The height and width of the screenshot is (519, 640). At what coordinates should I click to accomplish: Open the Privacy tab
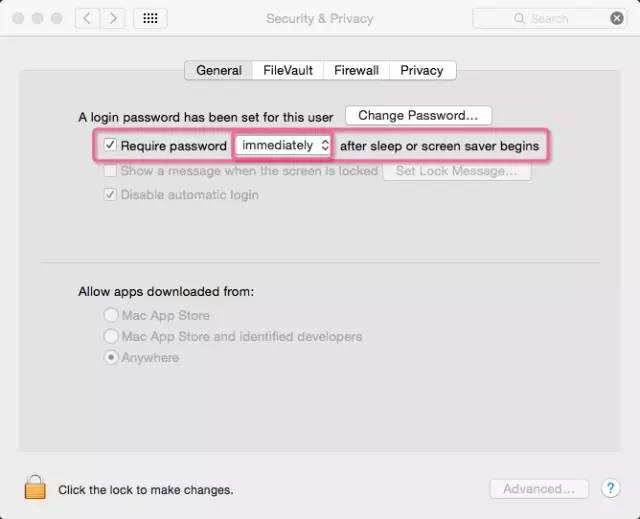tap(421, 70)
